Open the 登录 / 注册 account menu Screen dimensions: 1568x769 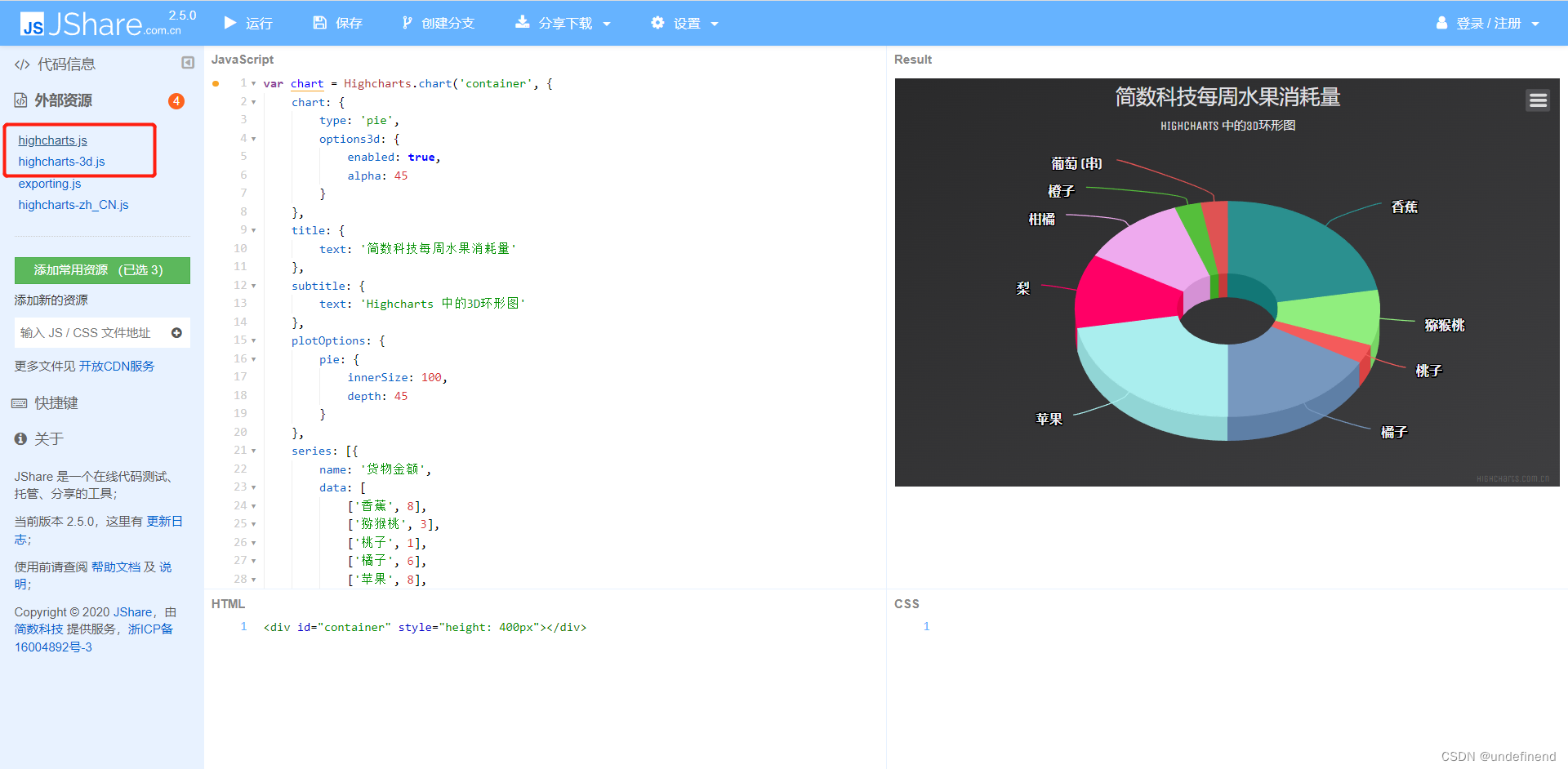coord(1488,23)
